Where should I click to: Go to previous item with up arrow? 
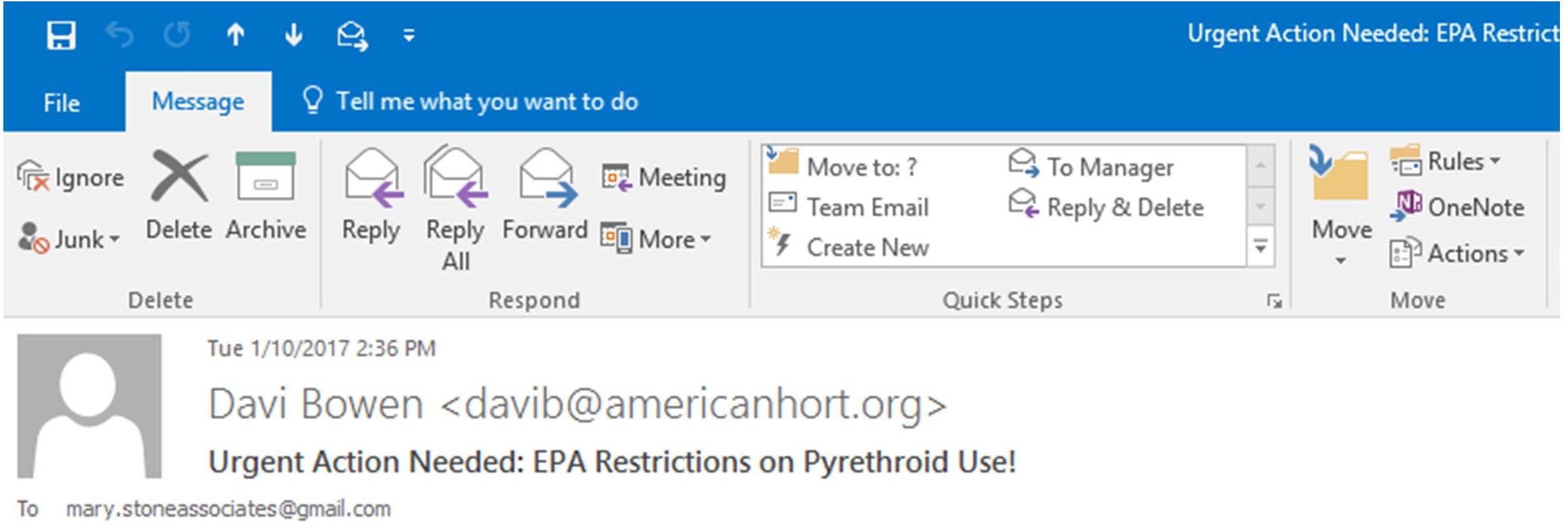pos(235,34)
